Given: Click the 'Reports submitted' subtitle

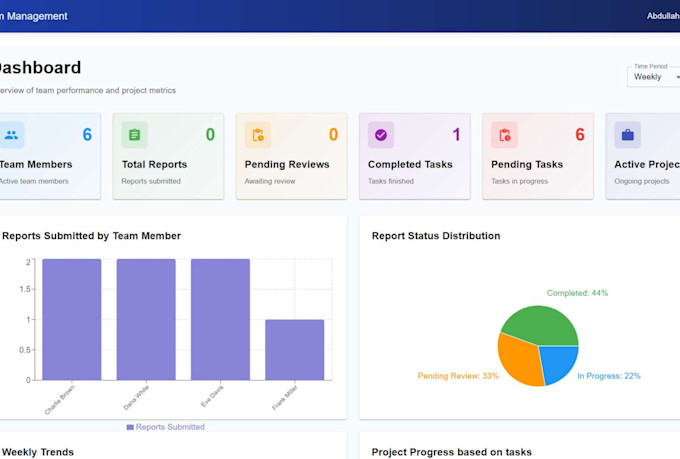Looking at the screenshot, I should pos(151,181).
